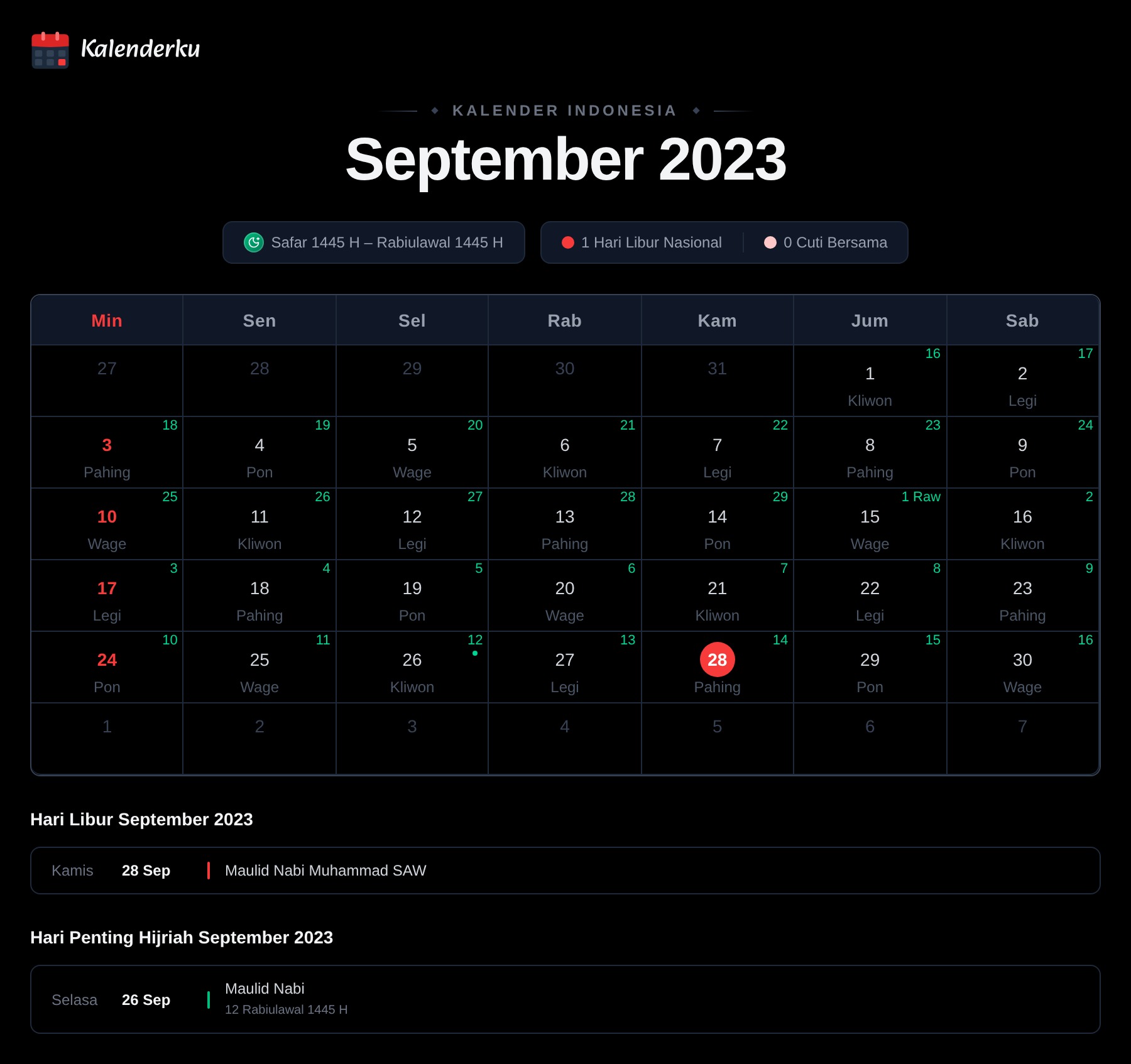The width and height of the screenshot is (1131, 1064).
Task: Select Sunday 24 September Pon
Action: click(107, 667)
